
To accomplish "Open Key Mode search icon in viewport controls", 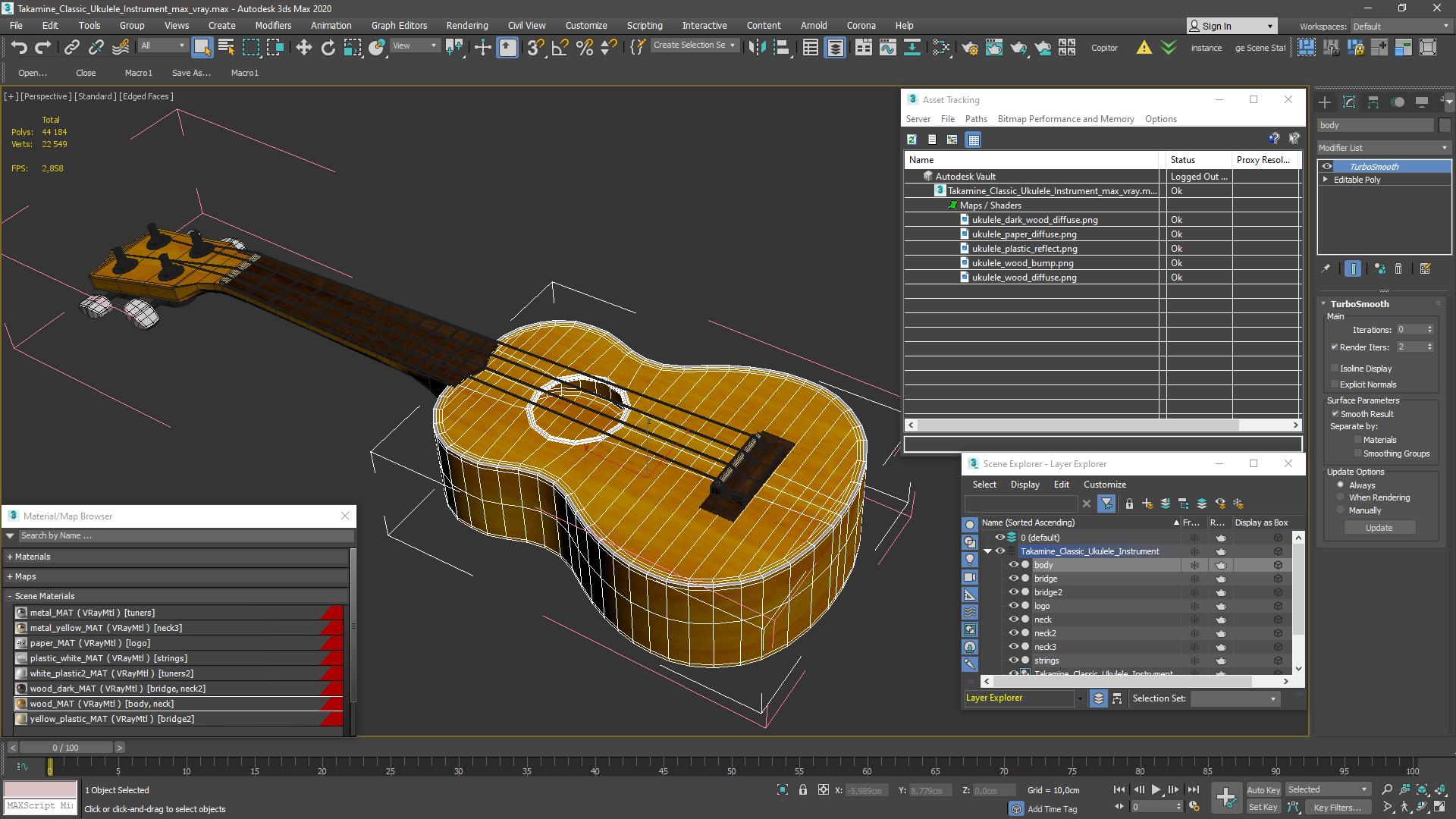I will point(1386,789).
